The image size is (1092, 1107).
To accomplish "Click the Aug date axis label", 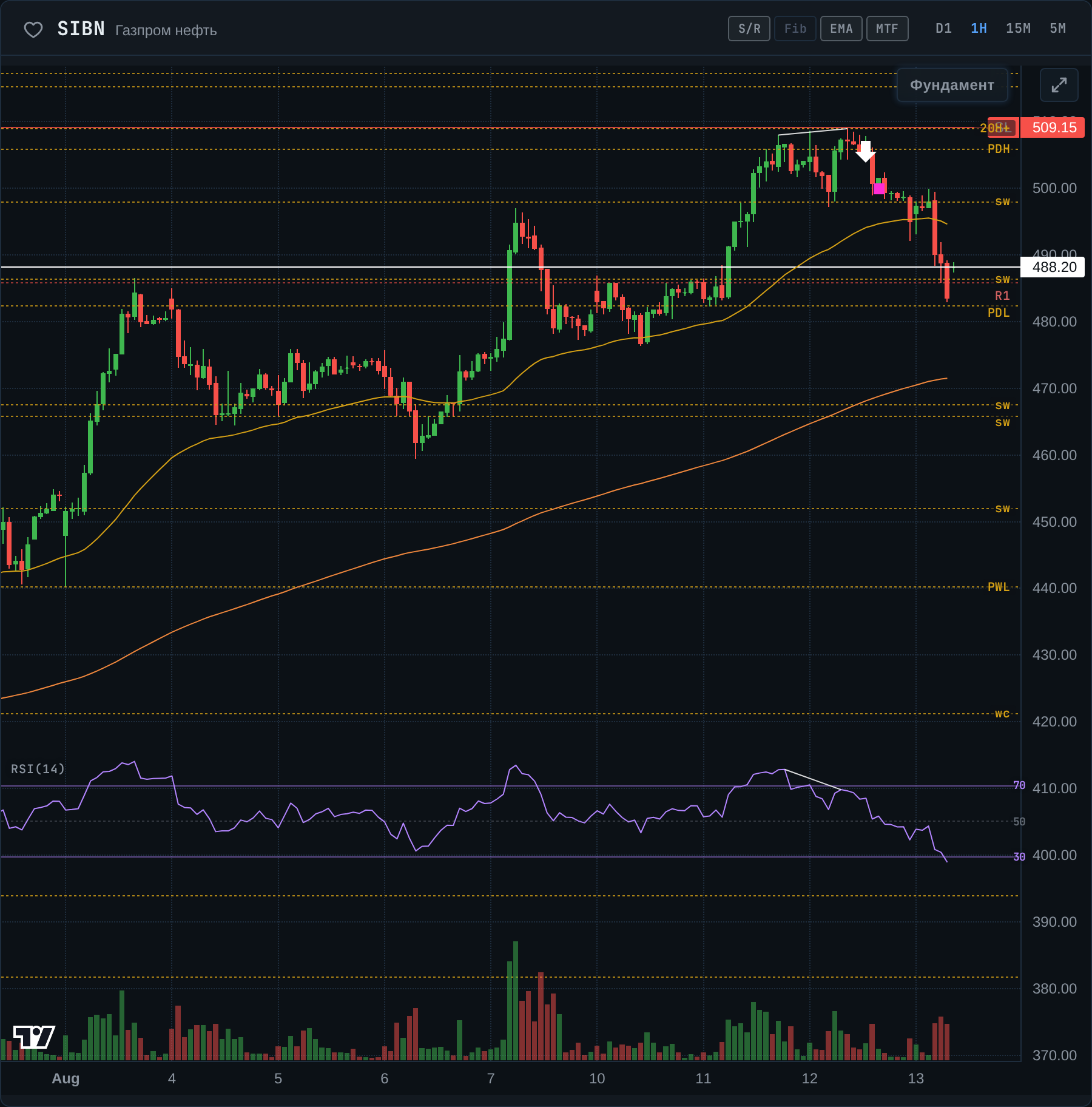I will tap(66, 1078).
